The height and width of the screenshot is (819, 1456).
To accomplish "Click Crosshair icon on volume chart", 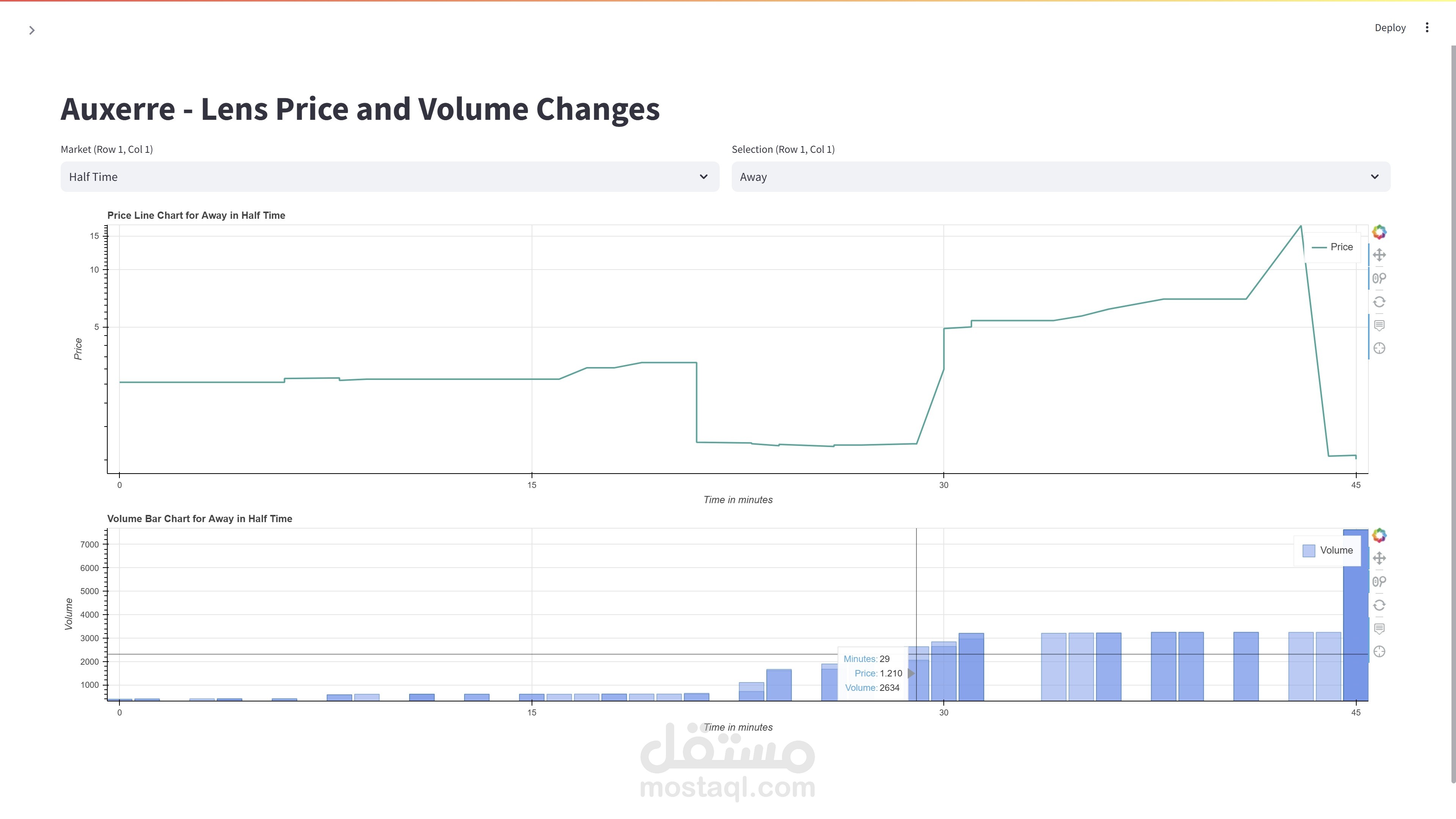I will 1379,652.
